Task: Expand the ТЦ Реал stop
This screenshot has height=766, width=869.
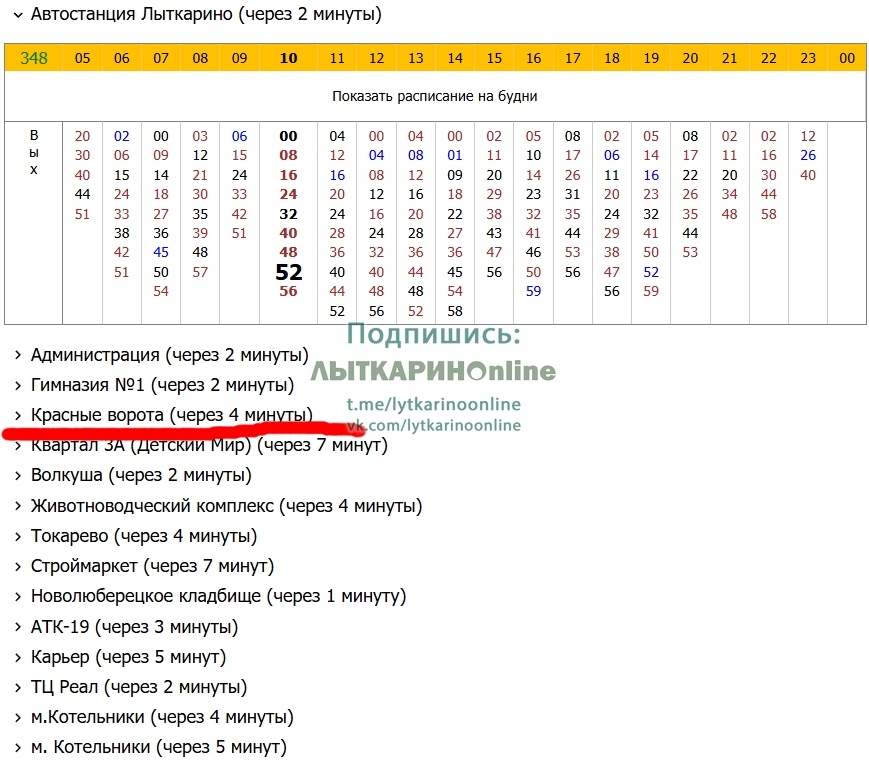Action: [x=138, y=687]
